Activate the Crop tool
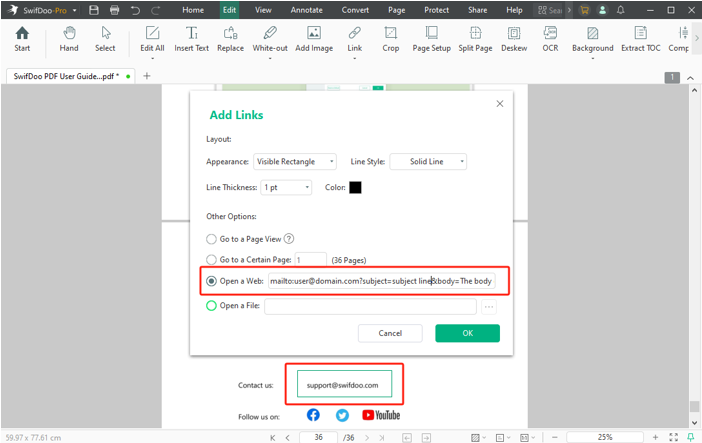The height and width of the screenshot is (443, 702). click(390, 39)
